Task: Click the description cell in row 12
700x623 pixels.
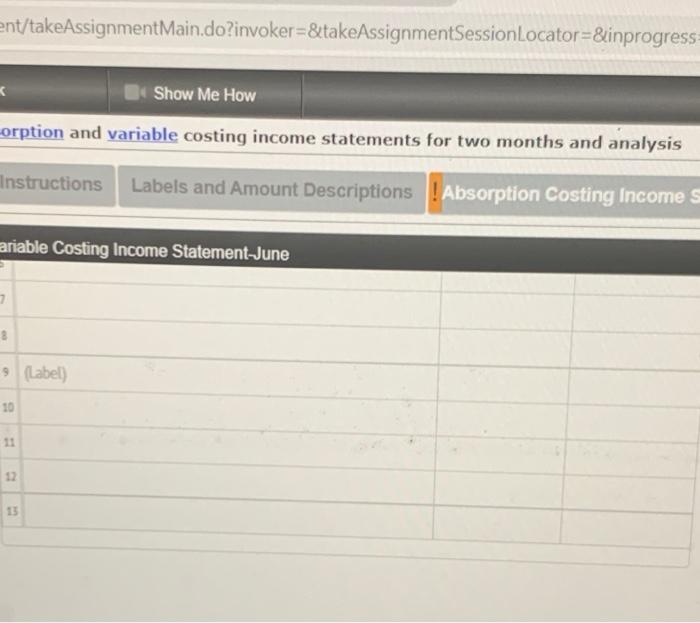Action: pos(228,480)
